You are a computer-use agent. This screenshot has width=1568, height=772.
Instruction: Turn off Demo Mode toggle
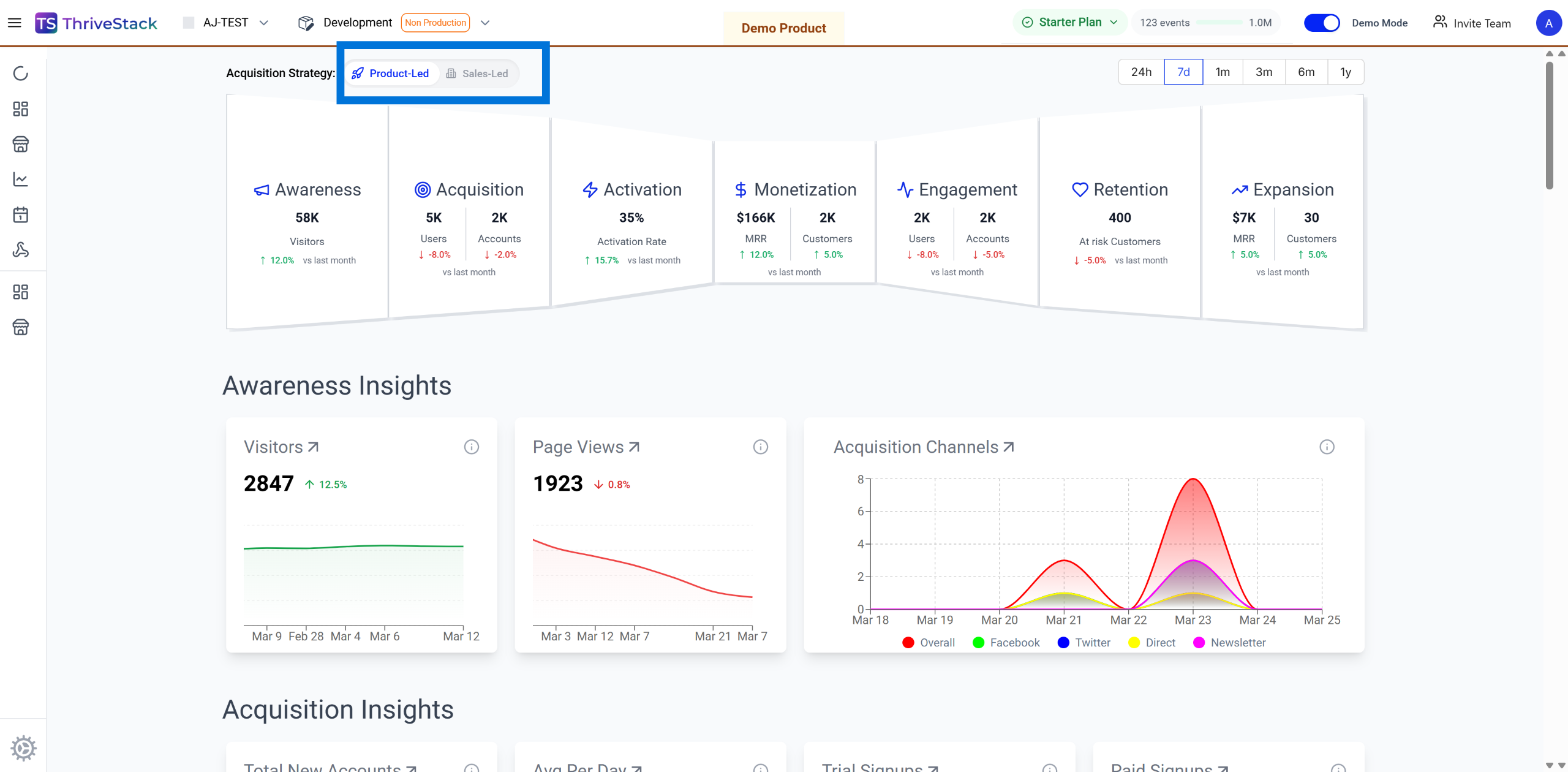(1322, 23)
